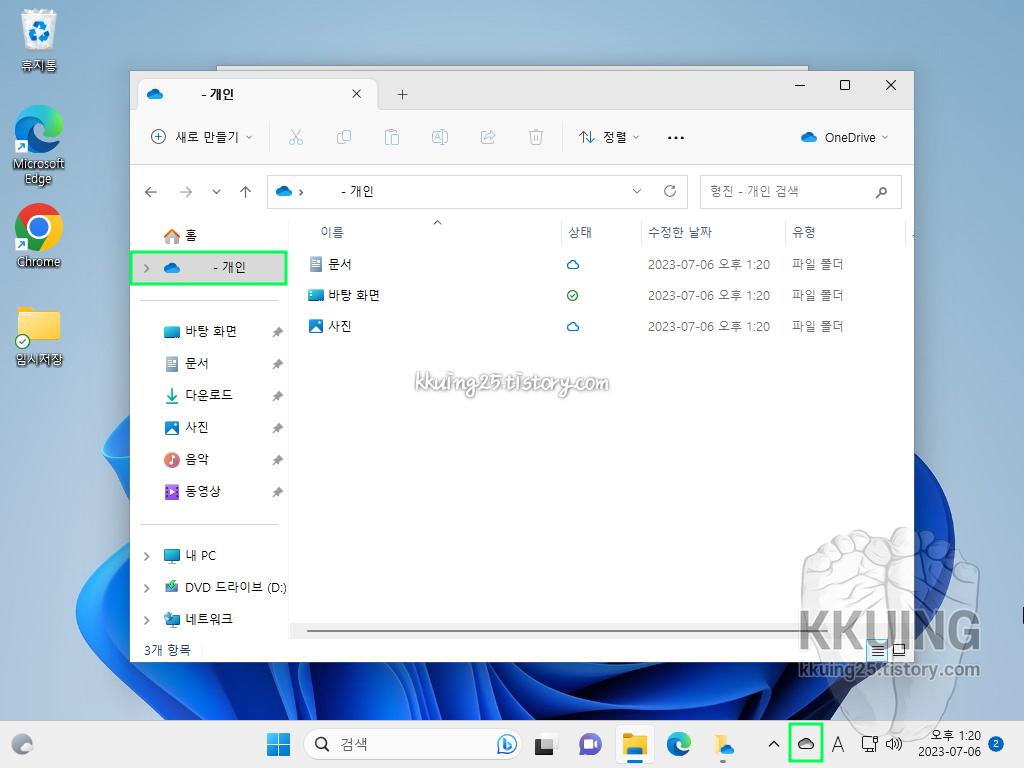Screen dimensions: 1024x768
Task: Open the recent locations dropdown chevron
Action: pyautogui.click(x=216, y=192)
